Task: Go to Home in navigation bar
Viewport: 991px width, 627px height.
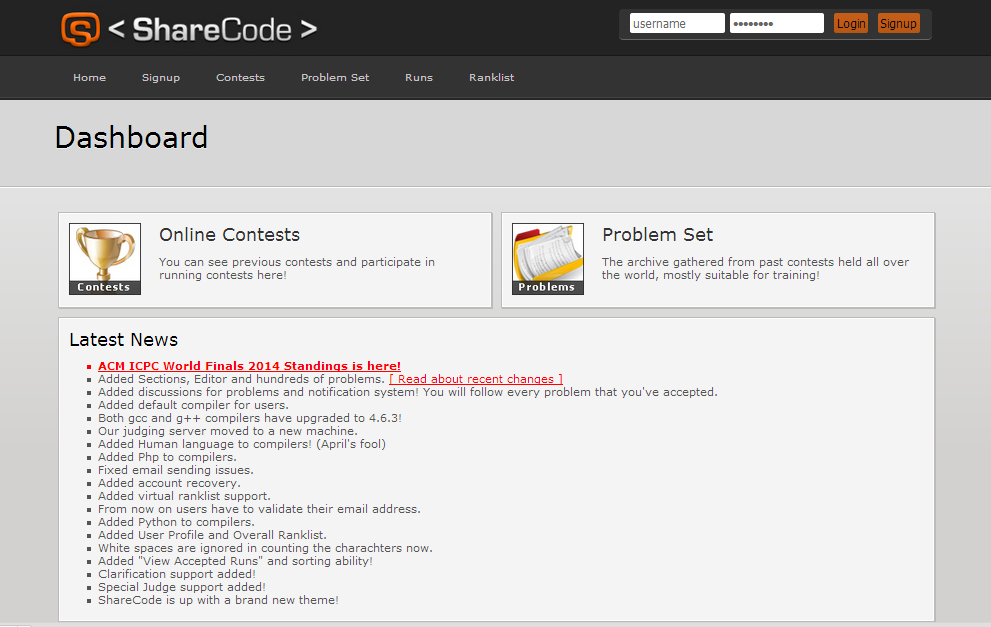Action: (x=89, y=78)
